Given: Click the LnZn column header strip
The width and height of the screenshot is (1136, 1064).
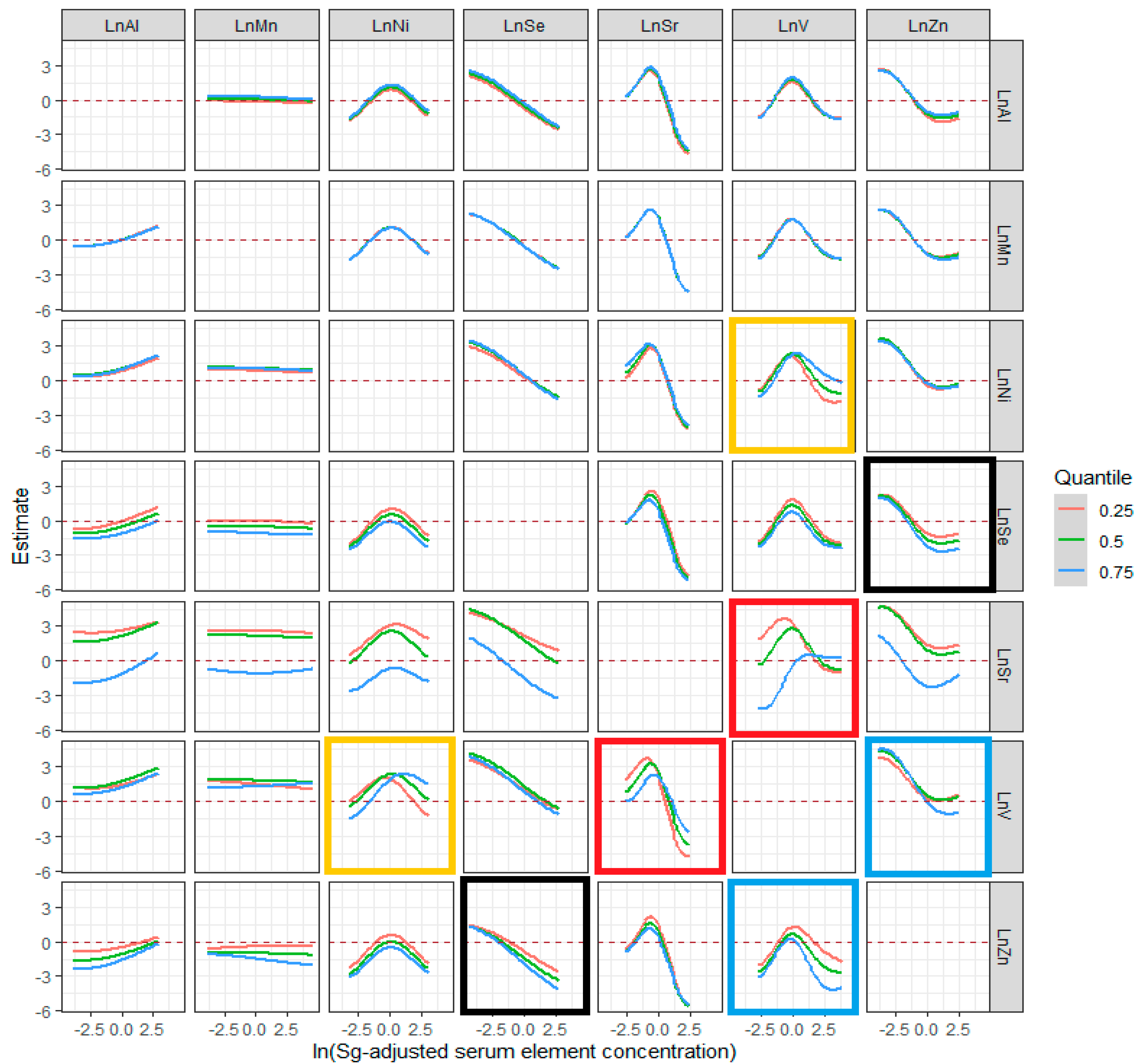Looking at the screenshot, I should (927, 26).
